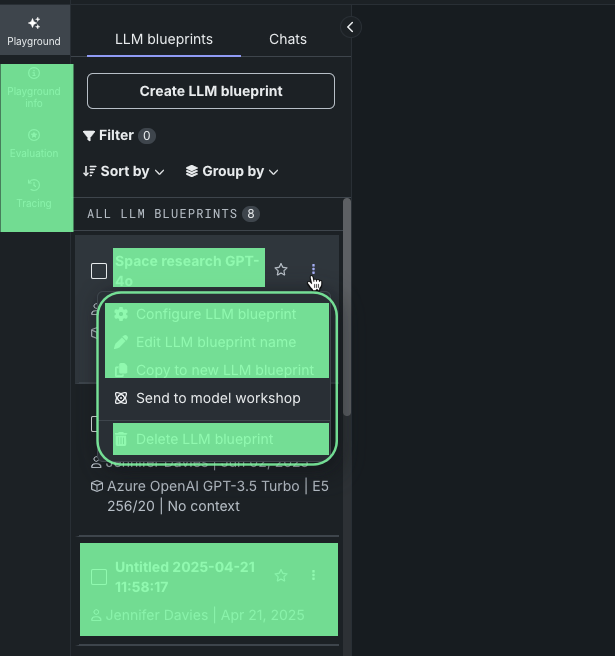This screenshot has width=615, height=656.
Task: Select the Space research GPT-4o checkbox
Action: 99,271
